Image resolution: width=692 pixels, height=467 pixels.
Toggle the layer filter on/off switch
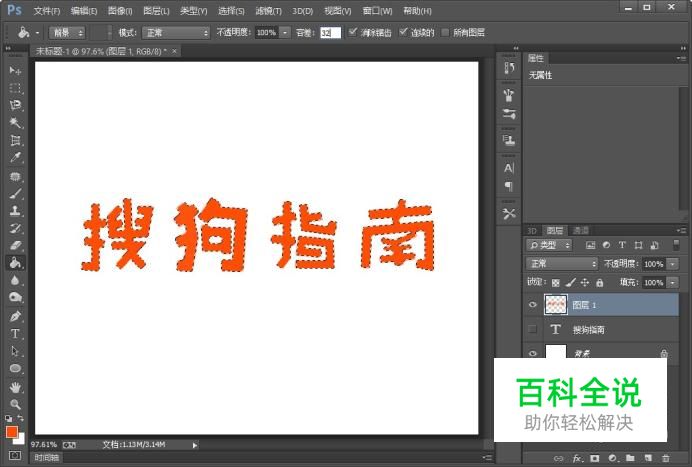click(676, 245)
